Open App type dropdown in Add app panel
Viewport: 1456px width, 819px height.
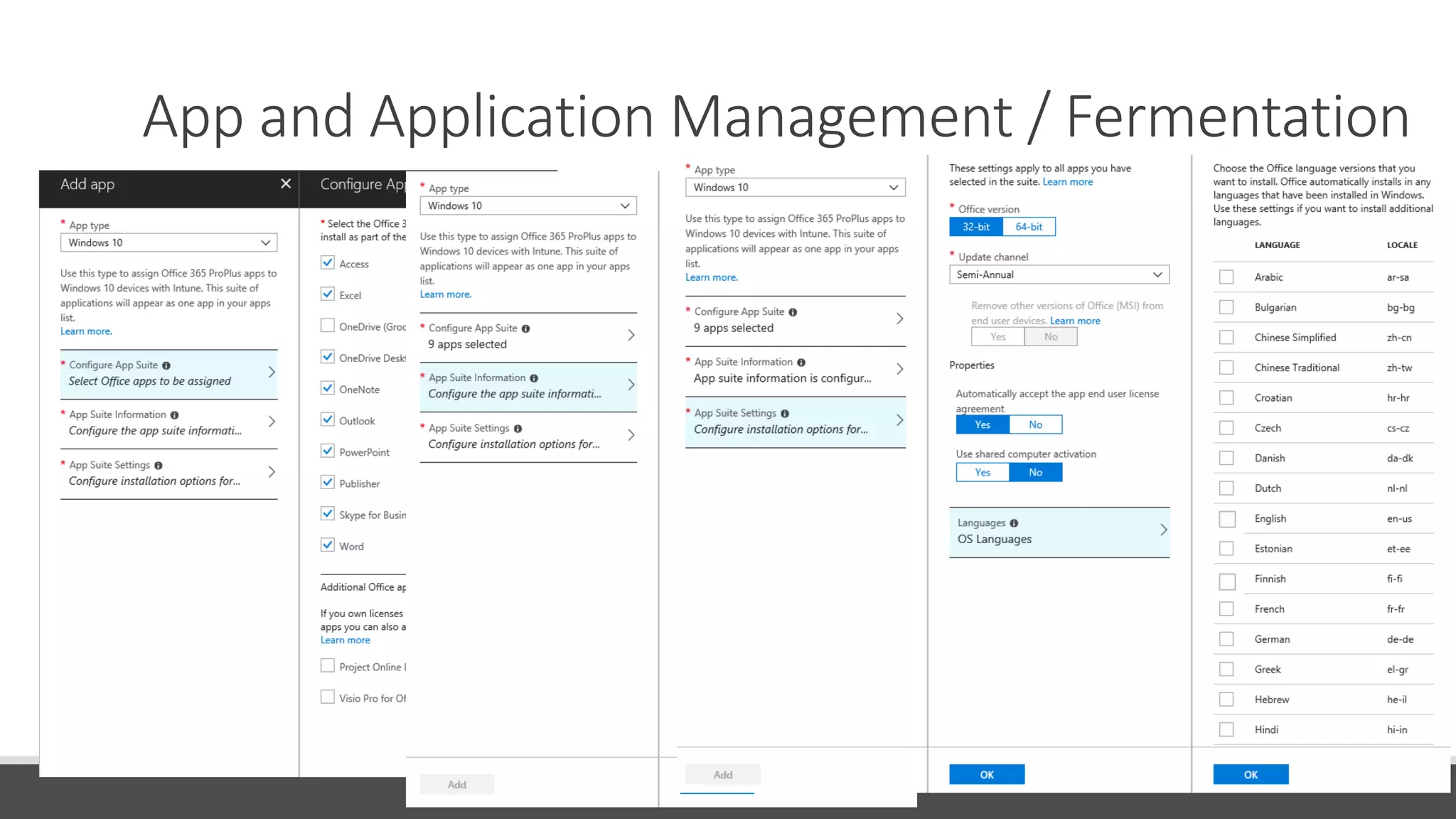click(x=168, y=242)
